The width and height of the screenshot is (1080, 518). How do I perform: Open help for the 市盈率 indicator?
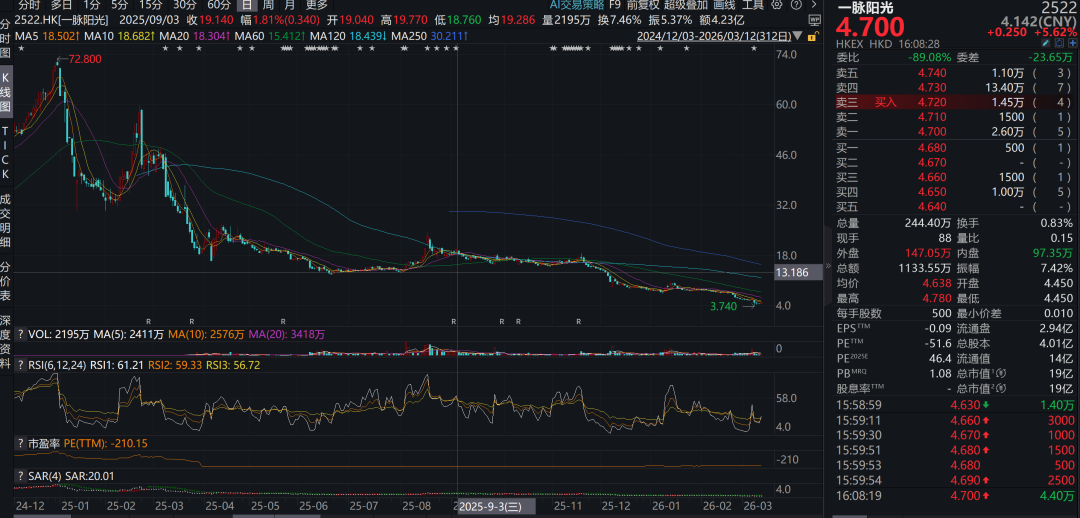pyautogui.click(x=19, y=443)
